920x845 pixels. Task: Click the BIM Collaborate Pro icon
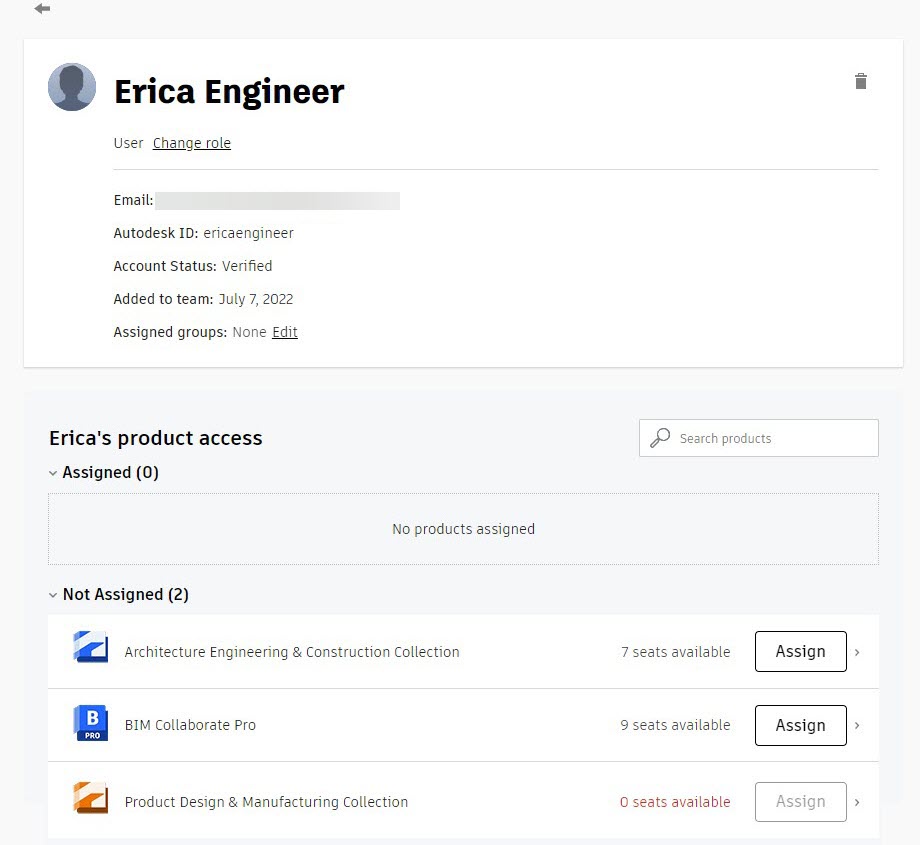(90, 723)
